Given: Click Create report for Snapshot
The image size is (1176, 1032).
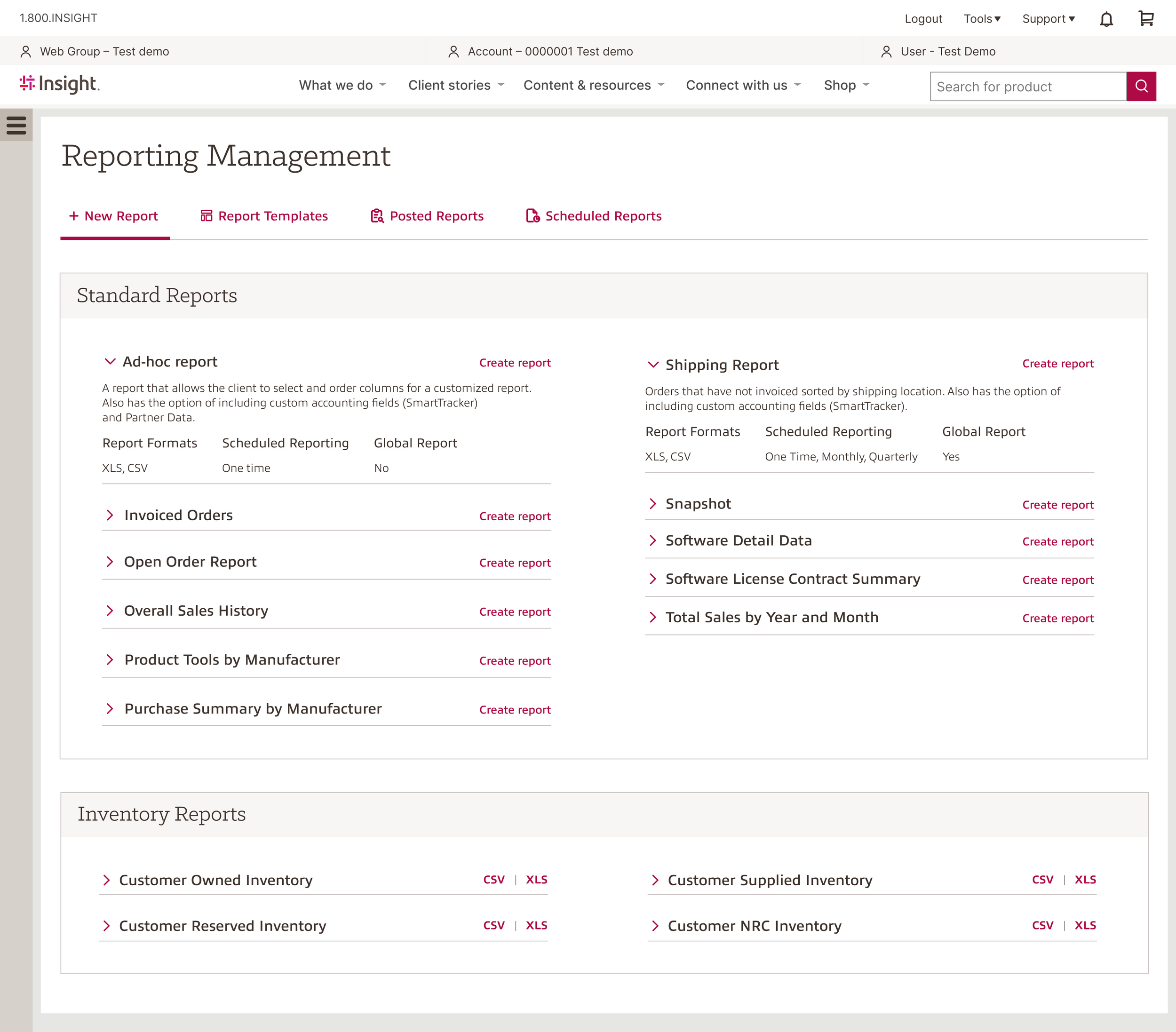Looking at the screenshot, I should (x=1057, y=505).
